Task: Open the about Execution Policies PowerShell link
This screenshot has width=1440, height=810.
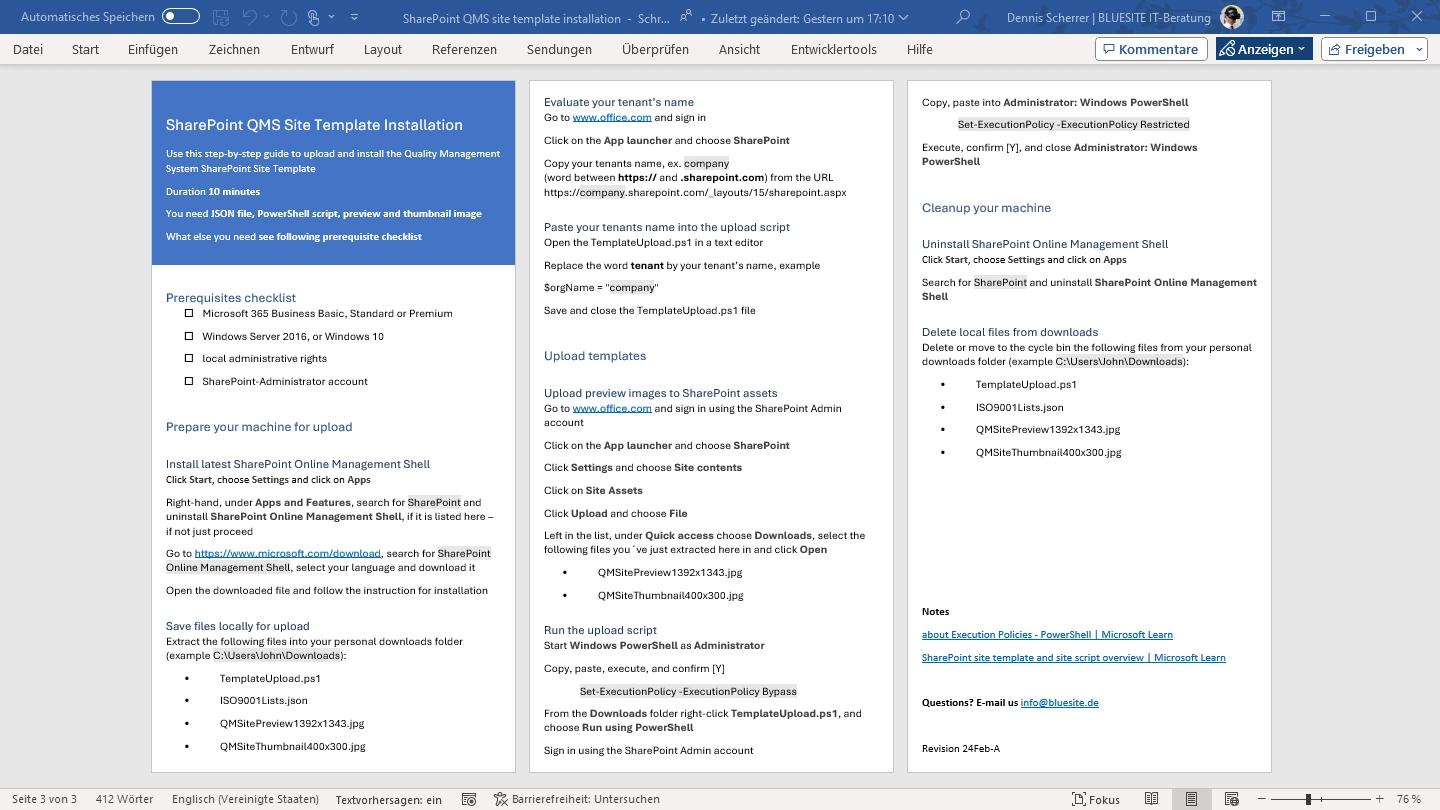Action: tap(1047, 634)
